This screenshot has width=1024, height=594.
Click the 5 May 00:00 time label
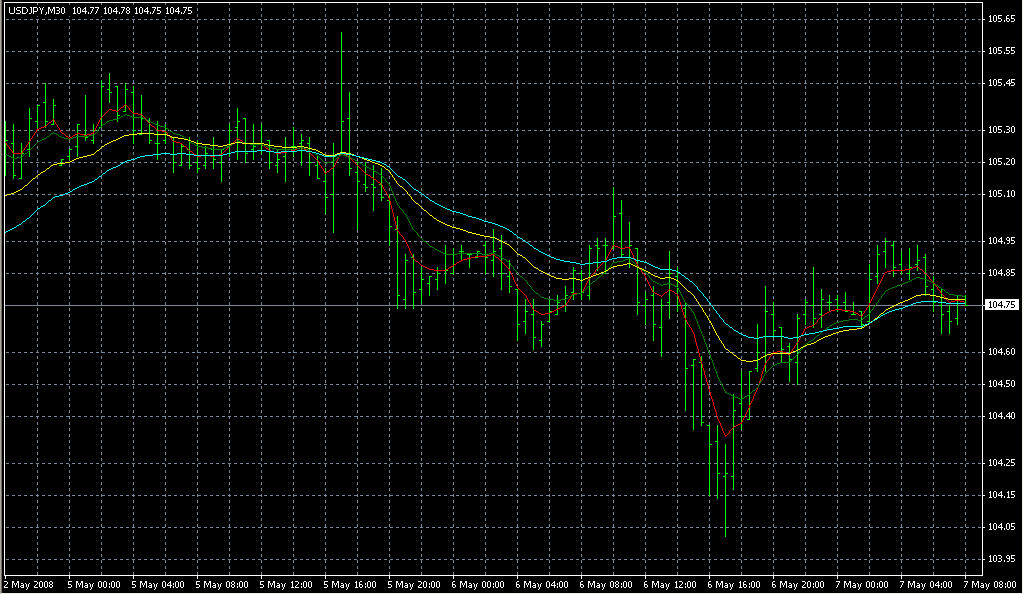(x=93, y=583)
